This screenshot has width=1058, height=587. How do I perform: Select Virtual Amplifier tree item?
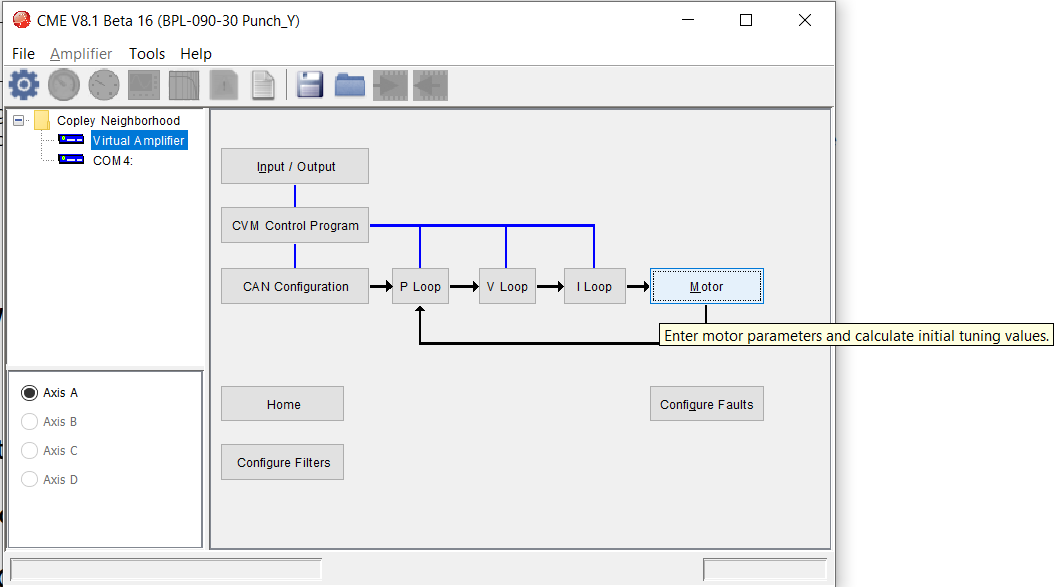[x=138, y=140]
